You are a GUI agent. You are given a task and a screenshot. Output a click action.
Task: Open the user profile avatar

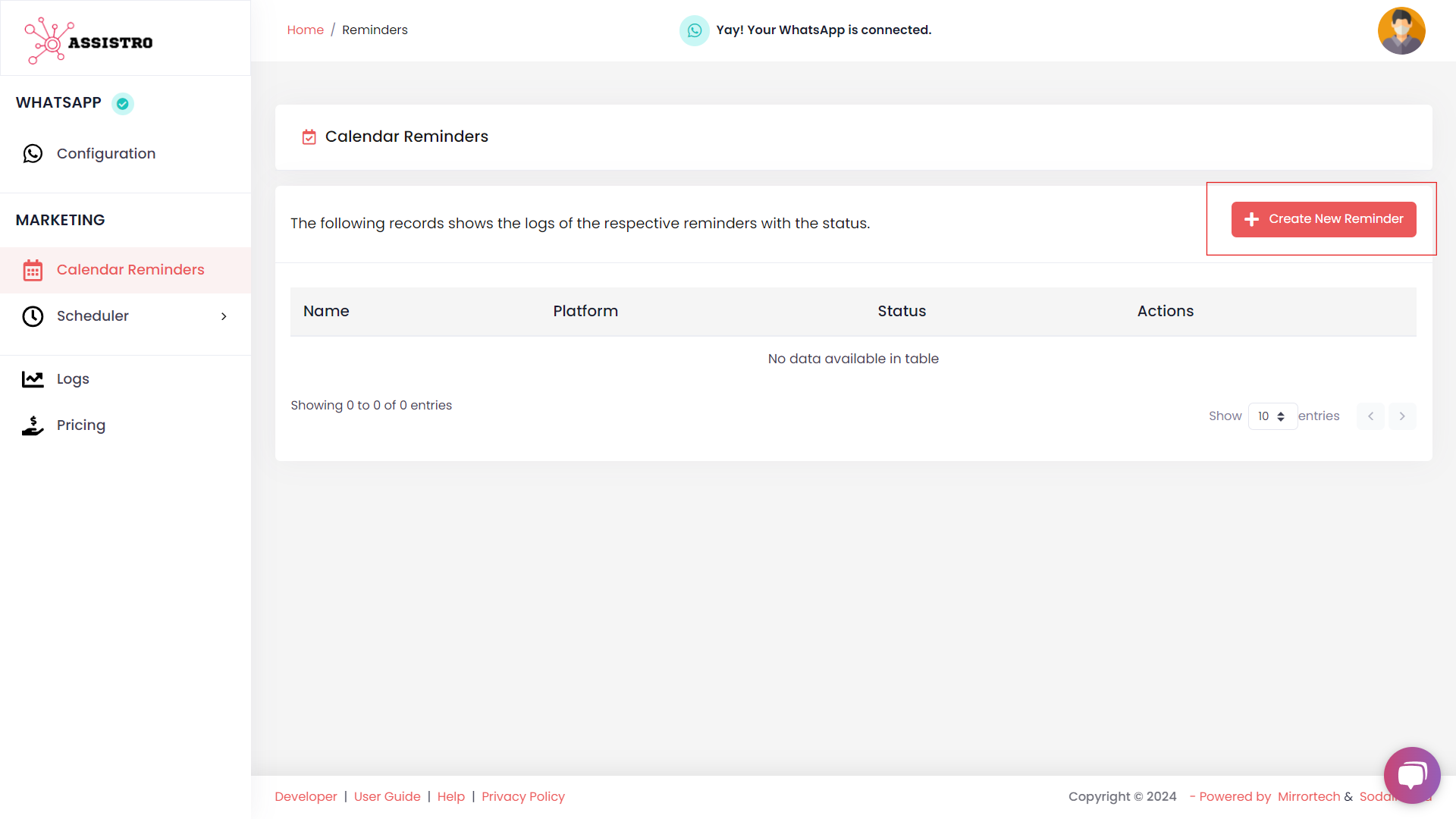(1401, 31)
